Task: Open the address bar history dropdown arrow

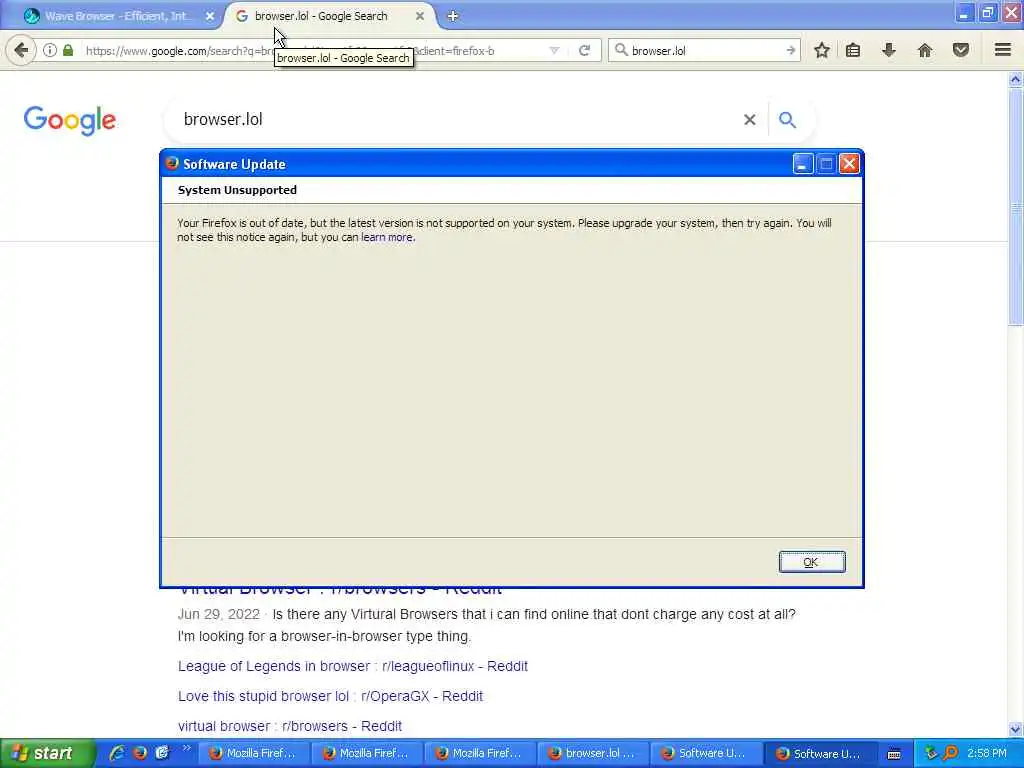Action: click(x=554, y=50)
